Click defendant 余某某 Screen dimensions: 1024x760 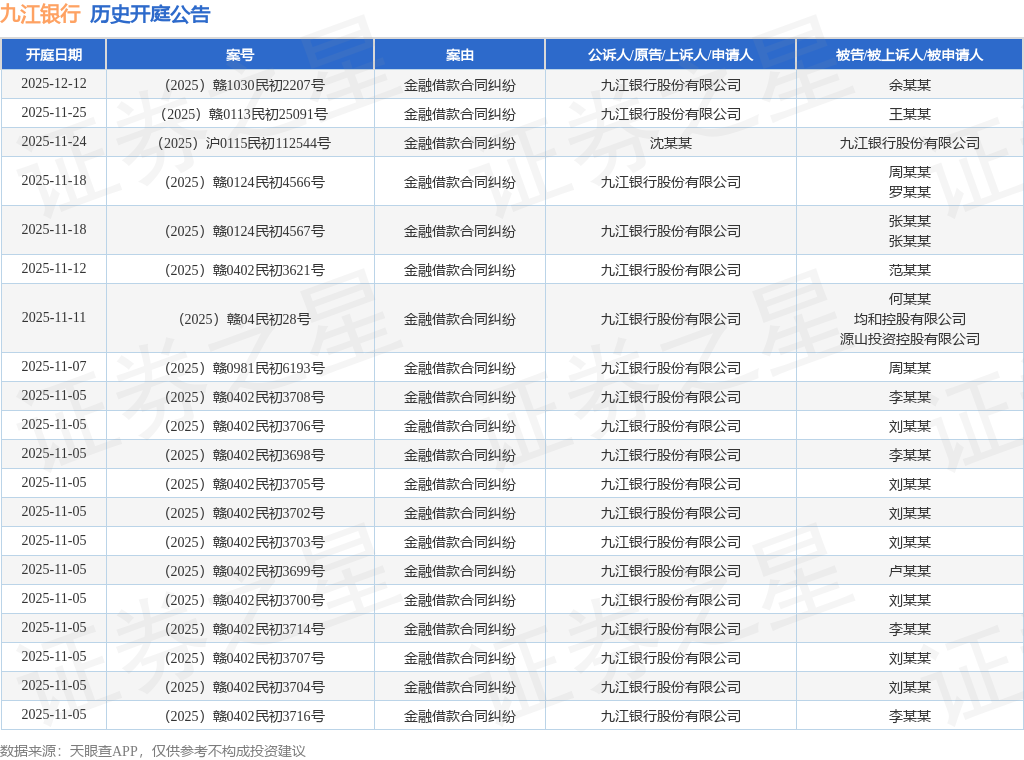tap(909, 85)
